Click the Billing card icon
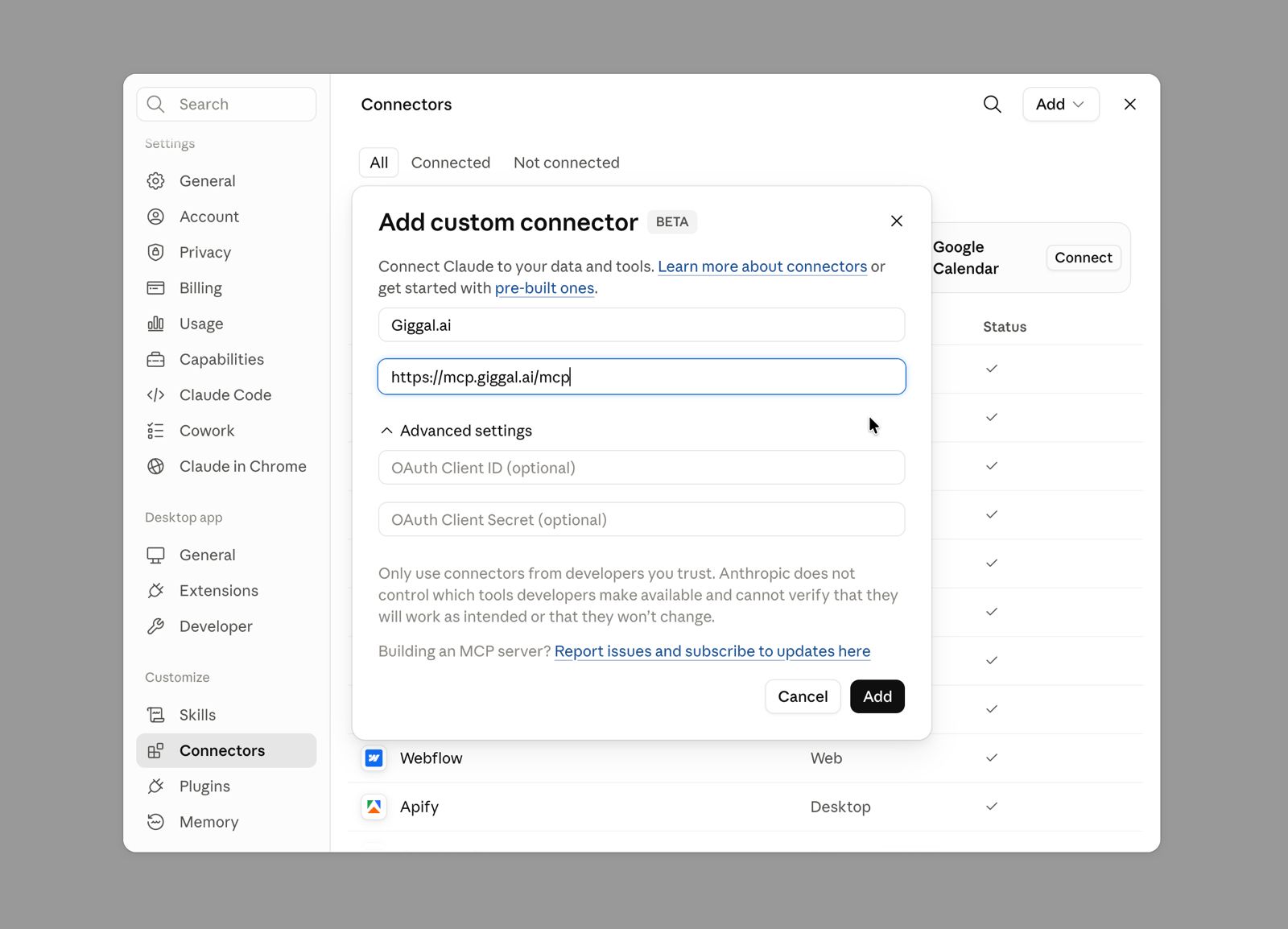Viewport: 1288px width, 929px height. pyautogui.click(x=155, y=288)
